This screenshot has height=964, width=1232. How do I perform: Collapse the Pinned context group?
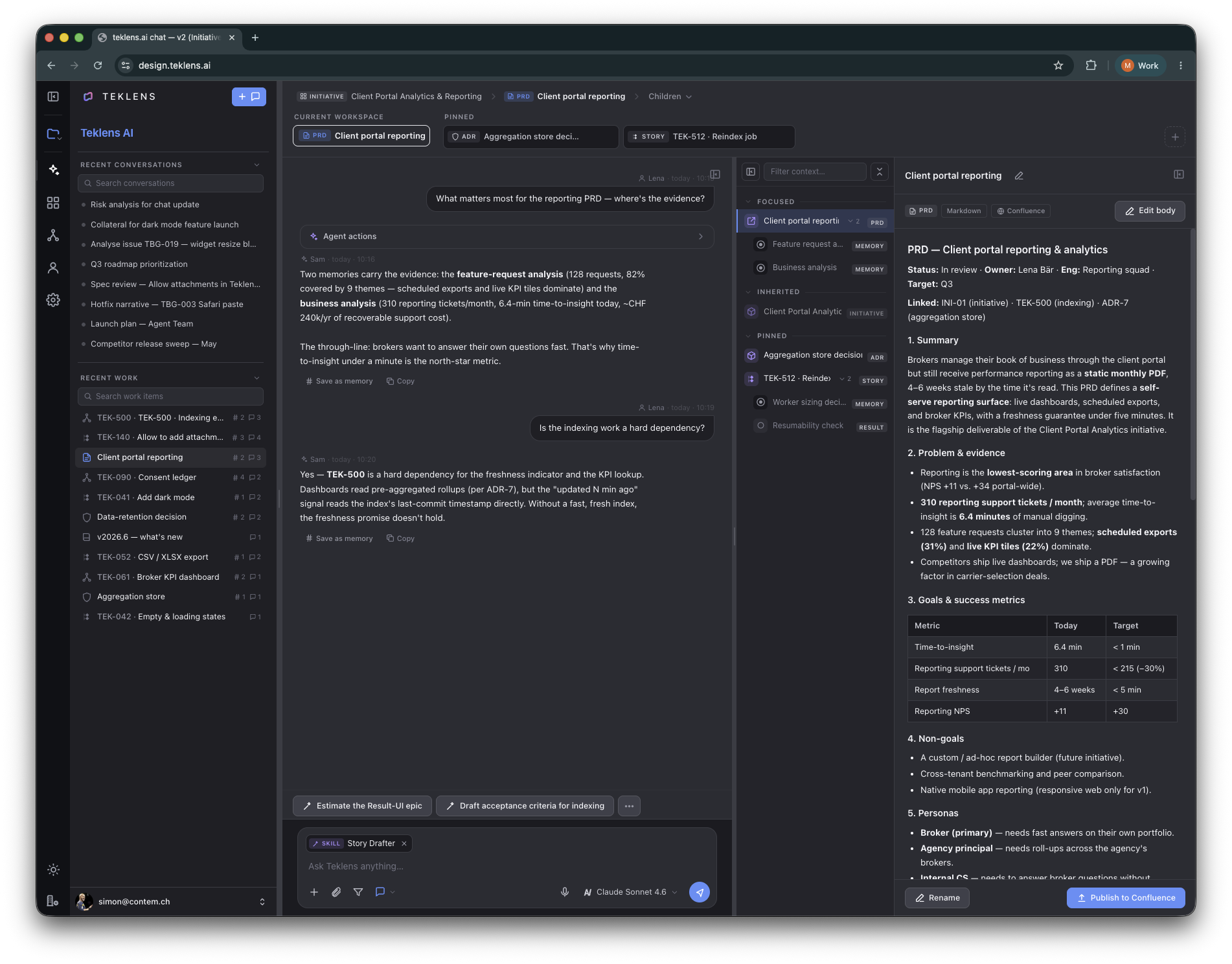pos(749,336)
